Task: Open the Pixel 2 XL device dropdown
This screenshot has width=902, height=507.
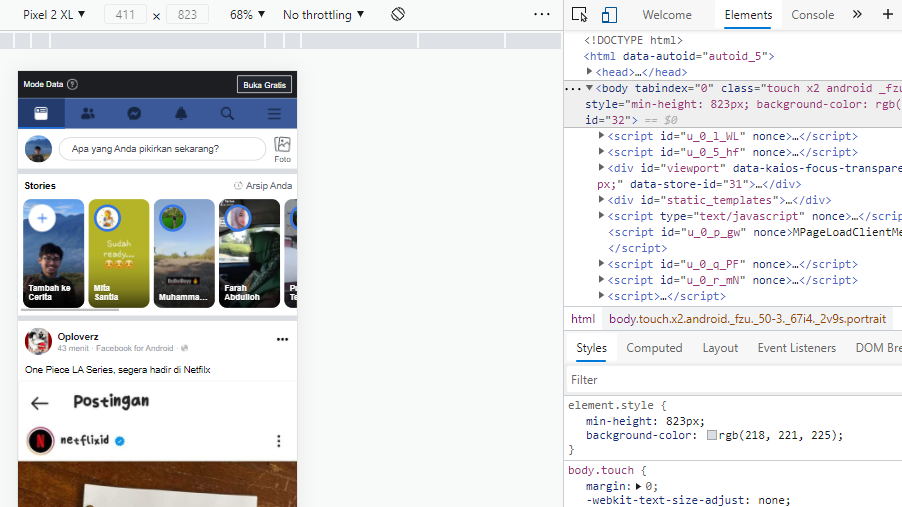Action: click(x=53, y=14)
